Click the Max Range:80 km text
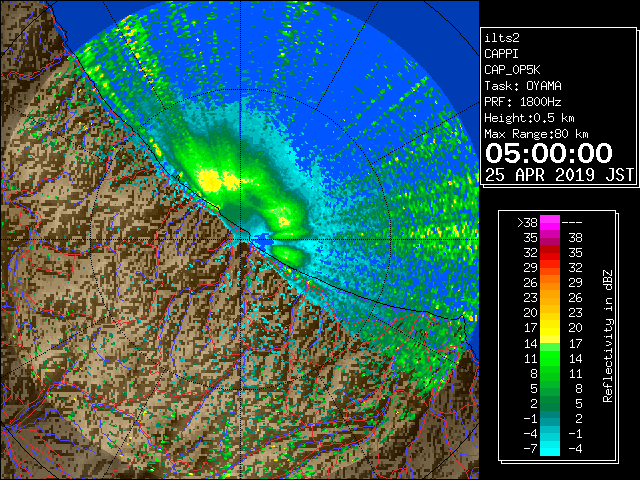Viewport: 640px width, 480px height. pyautogui.click(x=536, y=134)
